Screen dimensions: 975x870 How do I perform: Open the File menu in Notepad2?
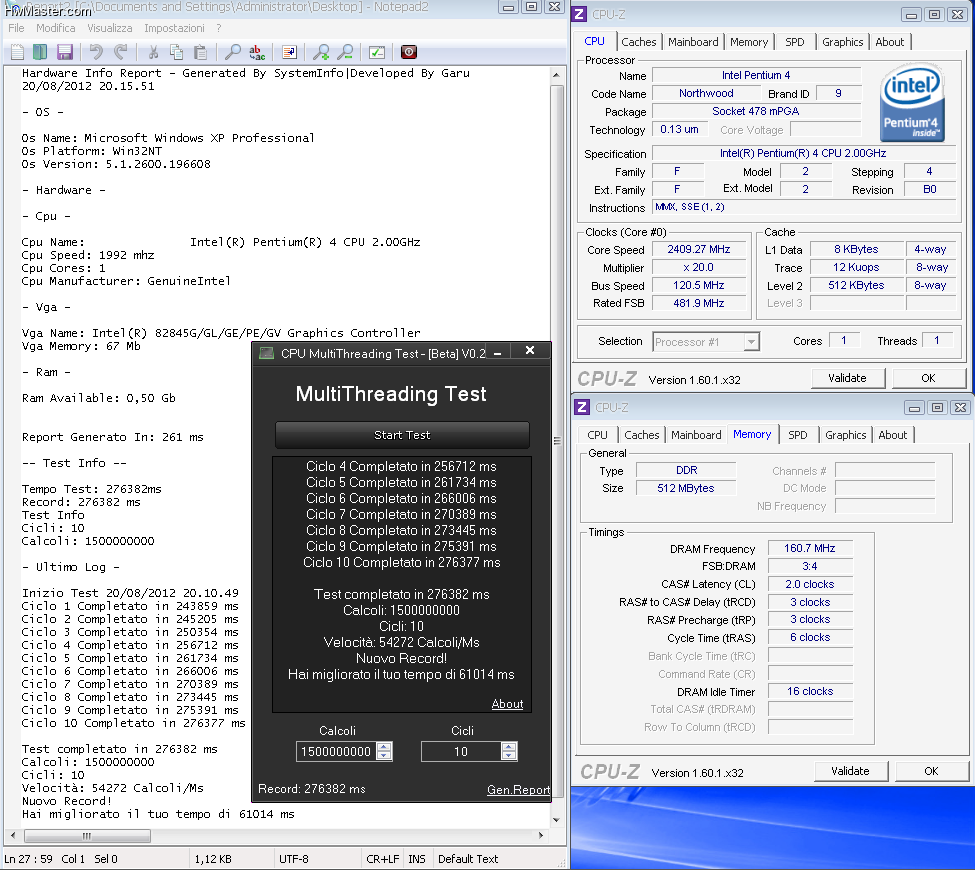pos(16,28)
